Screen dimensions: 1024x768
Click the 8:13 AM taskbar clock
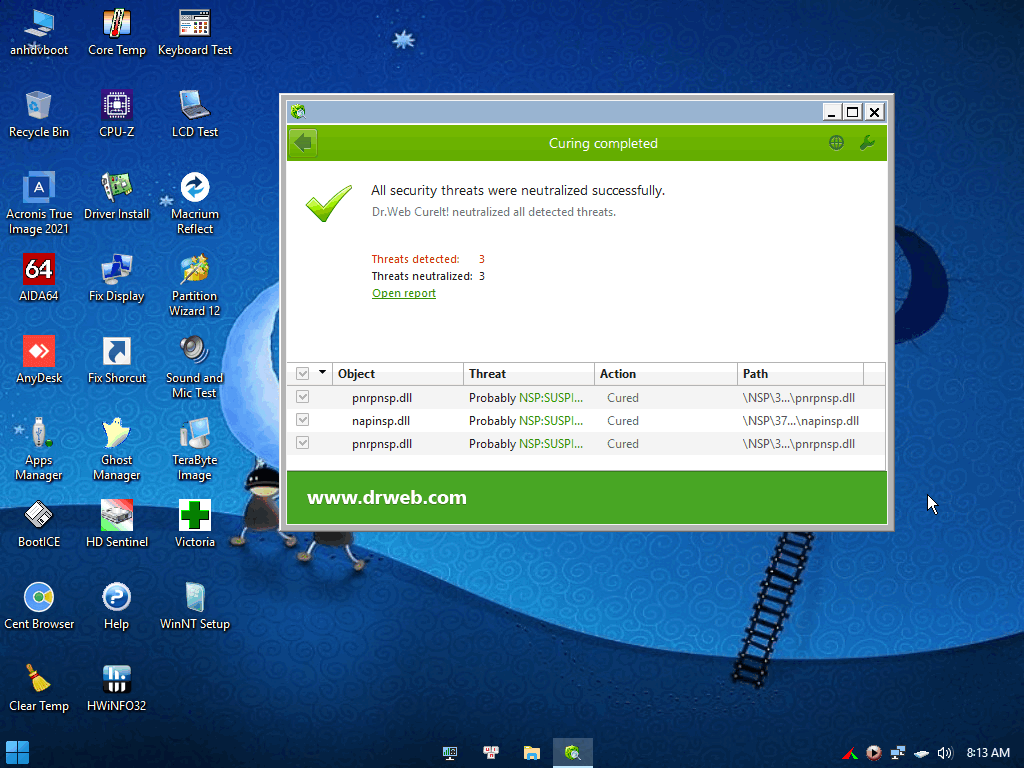coord(988,753)
